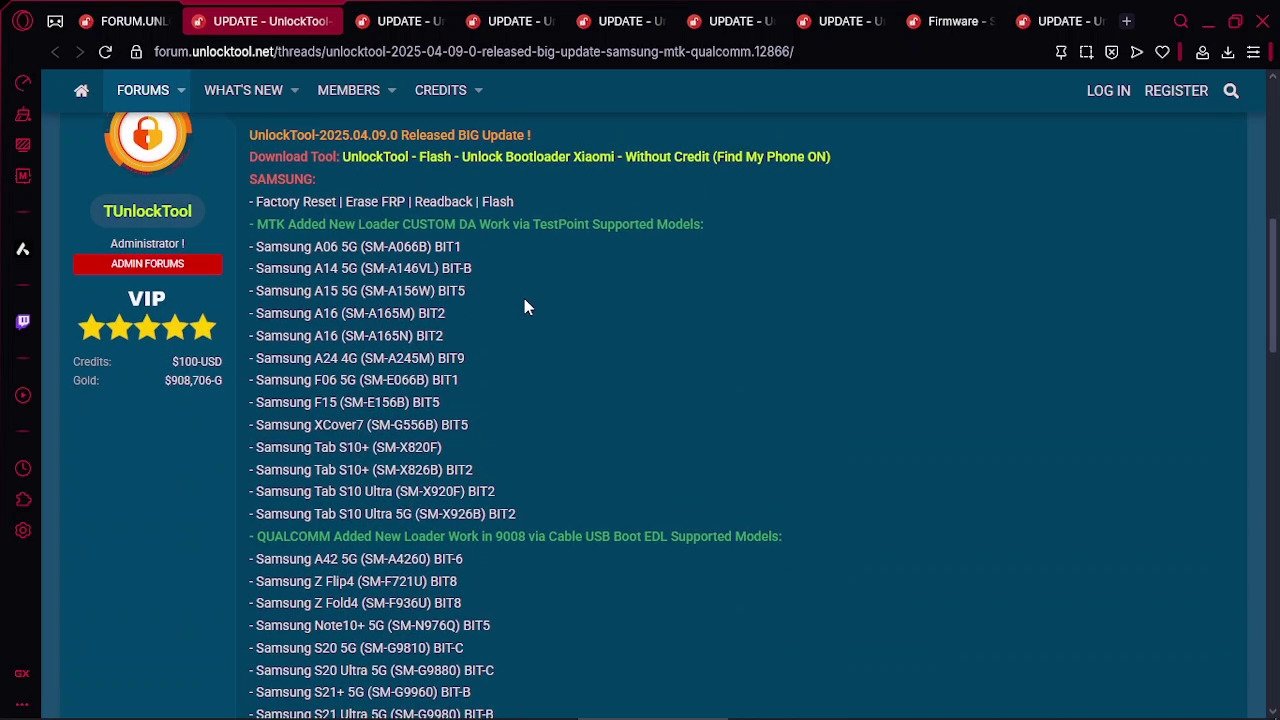Click the Credits value '$100-USD'
Screen dimensions: 1280x720
(197, 361)
